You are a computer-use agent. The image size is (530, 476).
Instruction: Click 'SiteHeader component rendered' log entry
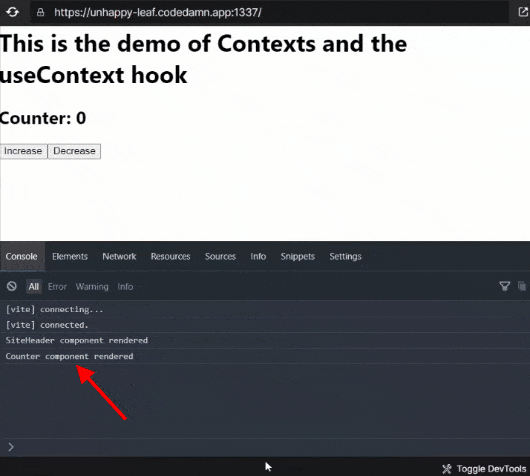[x=265, y=340]
